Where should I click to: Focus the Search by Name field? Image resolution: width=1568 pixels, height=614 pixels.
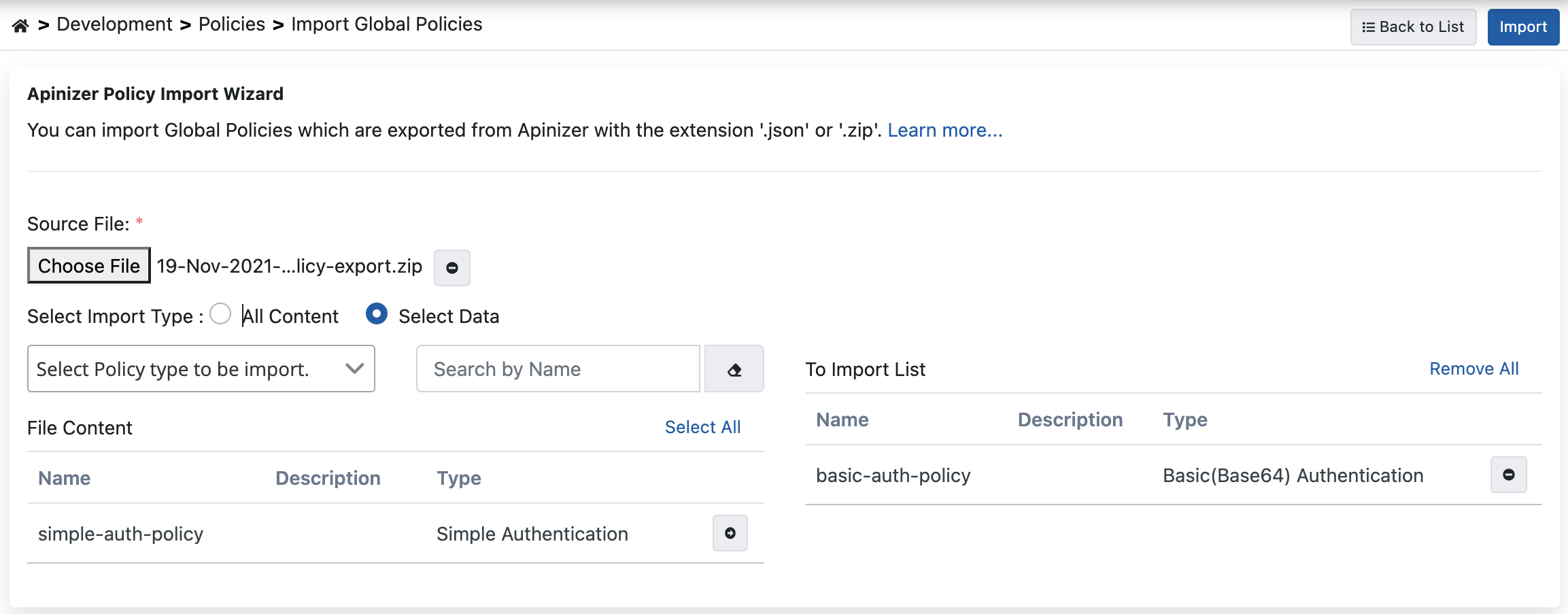(558, 369)
